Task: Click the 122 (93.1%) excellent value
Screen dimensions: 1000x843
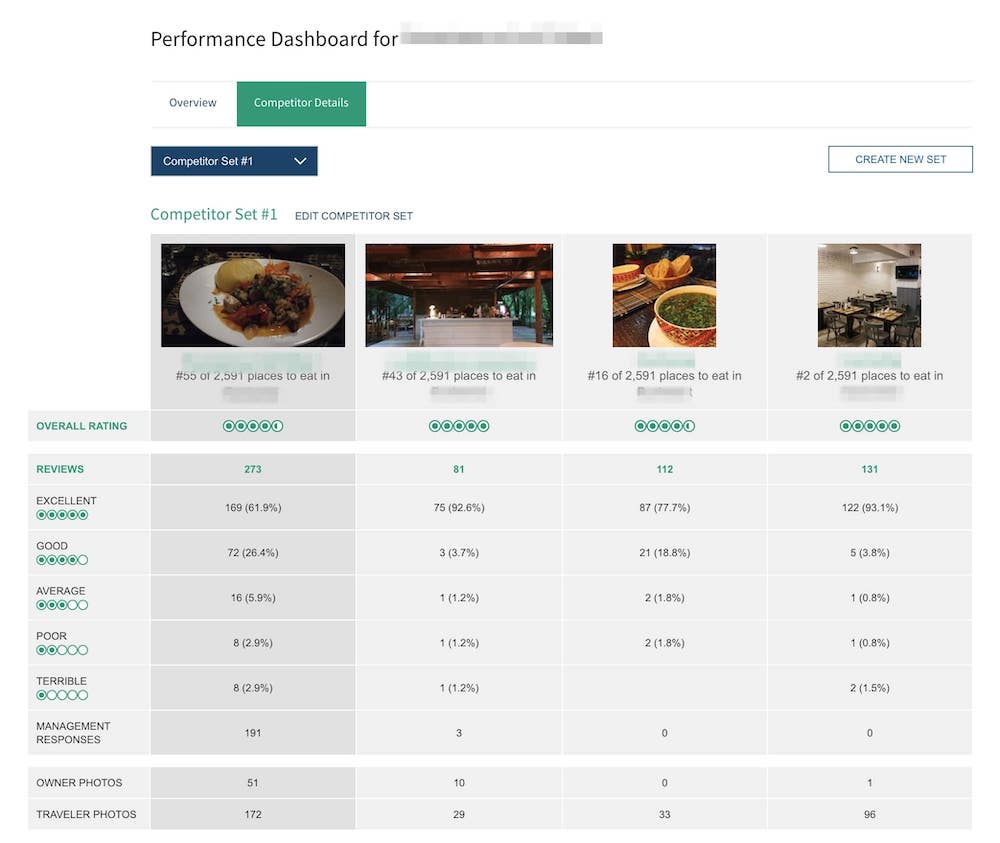Action: coord(869,508)
